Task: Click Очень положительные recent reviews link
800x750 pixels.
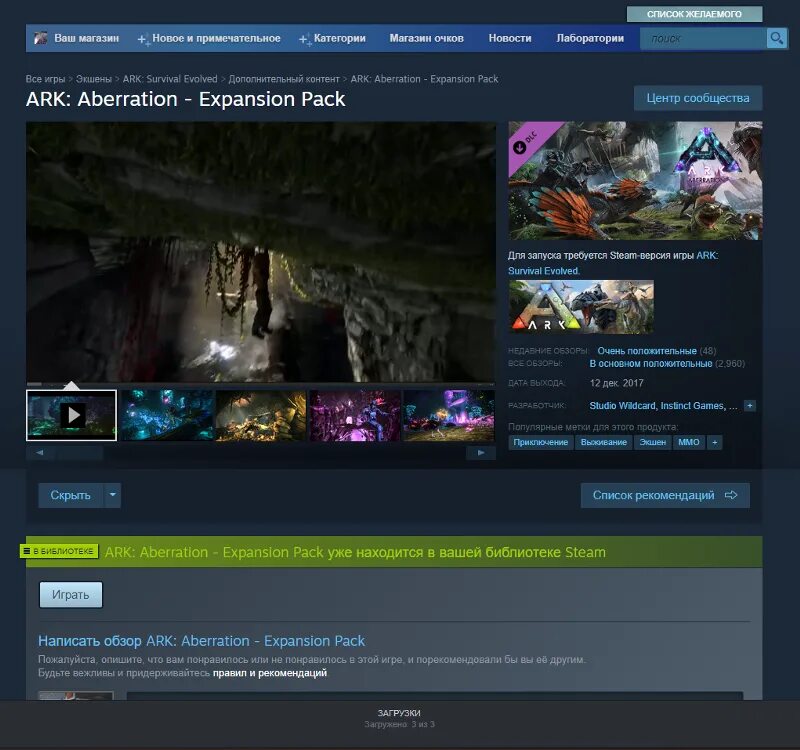Action: pos(646,351)
